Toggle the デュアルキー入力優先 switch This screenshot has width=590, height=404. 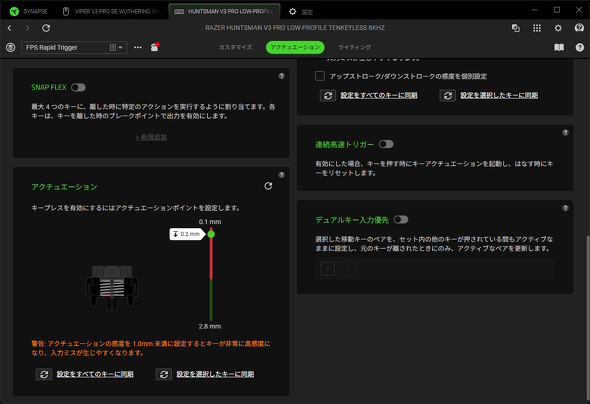coord(401,219)
